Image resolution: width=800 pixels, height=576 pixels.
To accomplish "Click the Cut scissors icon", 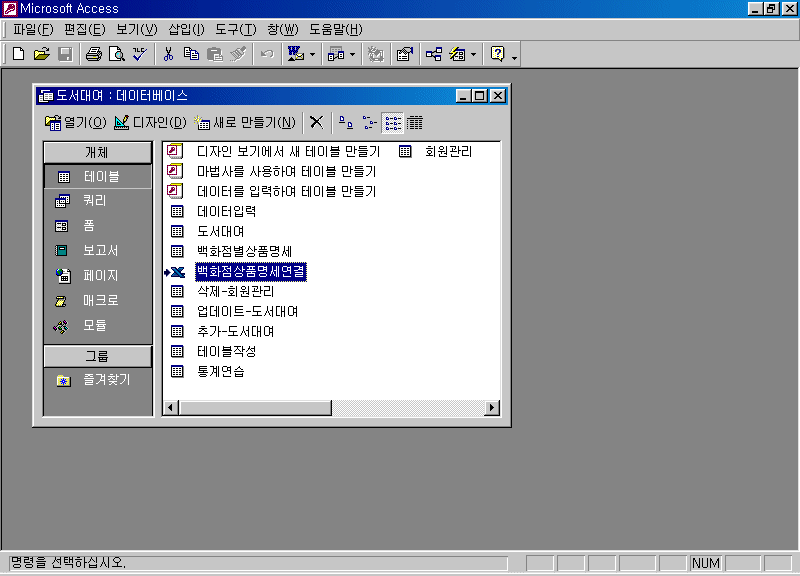I will click(168, 54).
